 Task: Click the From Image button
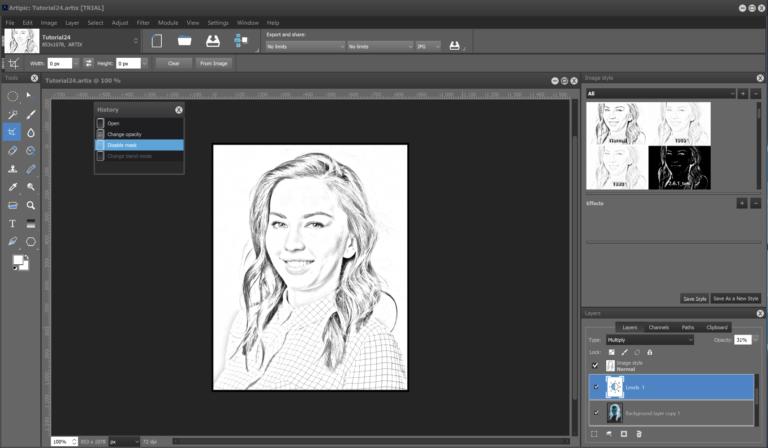214,63
